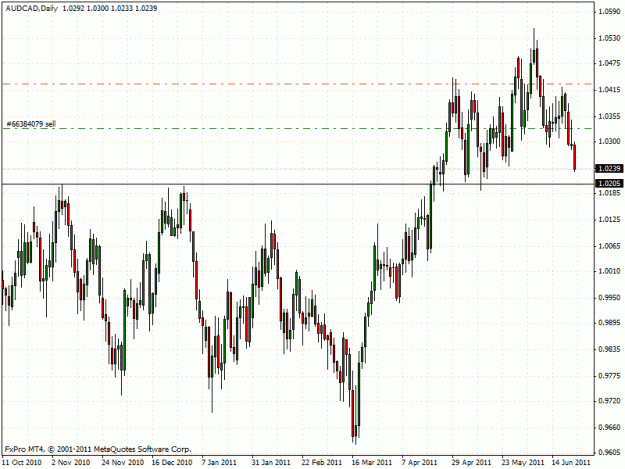Click the 0.9660 price axis label
Screen dimensions: 625x469
tap(610, 428)
